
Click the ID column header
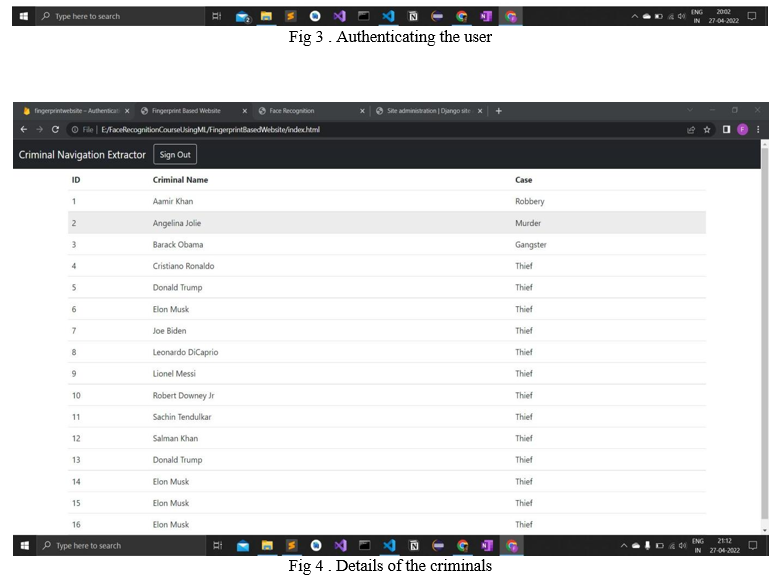[x=76, y=180]
